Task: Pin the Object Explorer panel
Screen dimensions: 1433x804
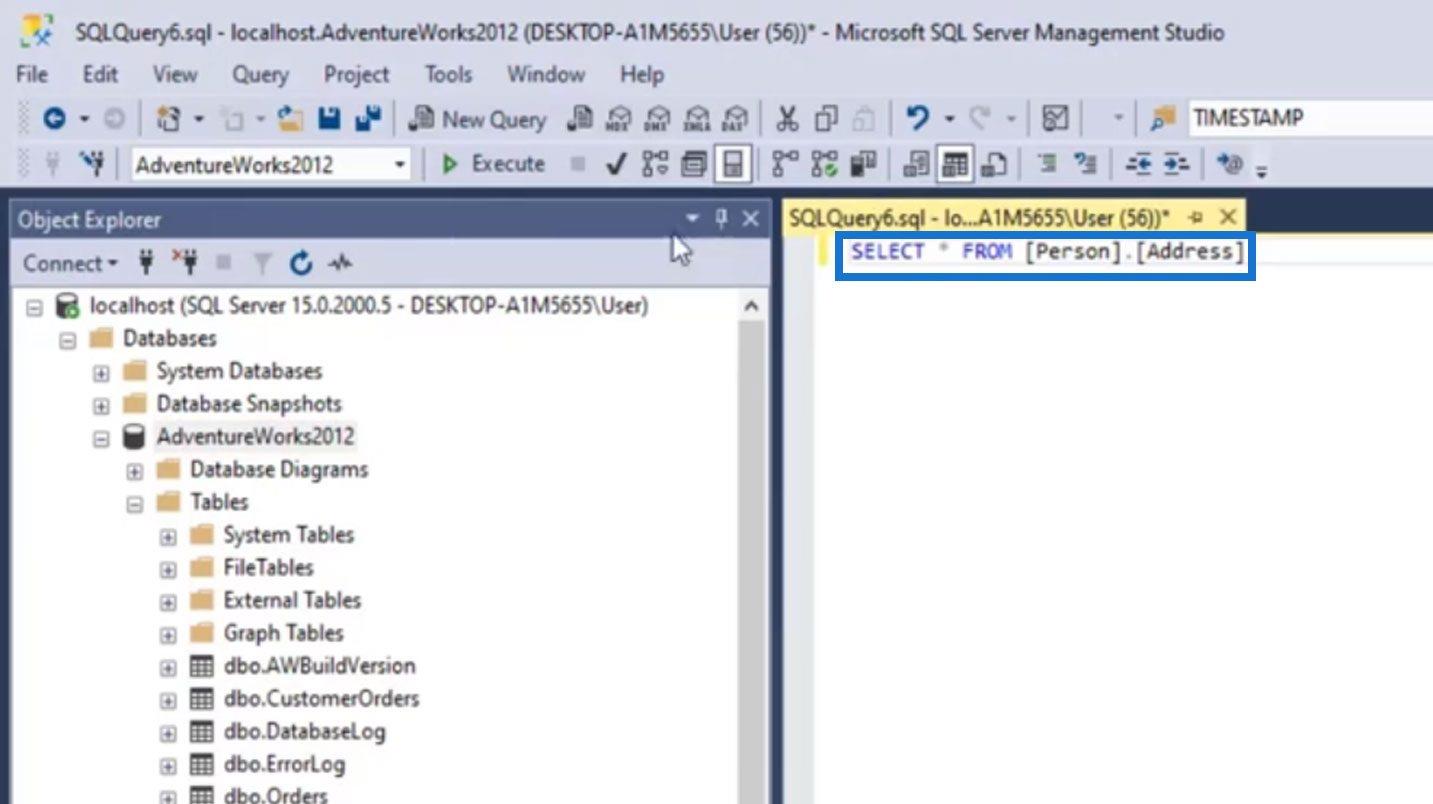Action: click(x=721, y=219)
